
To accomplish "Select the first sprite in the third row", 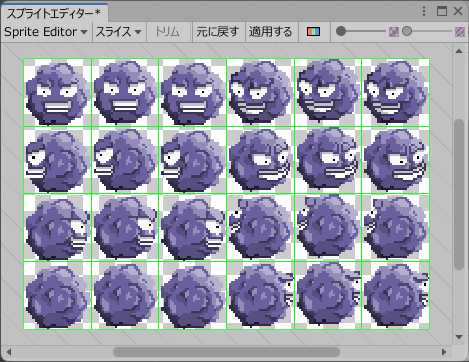I will tap(57, 228).
